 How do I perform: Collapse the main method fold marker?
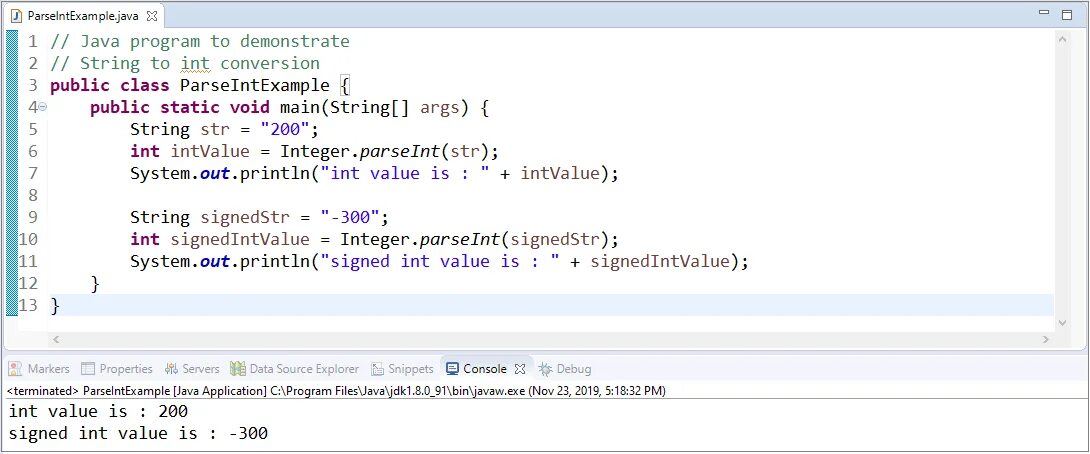point(42,107)
